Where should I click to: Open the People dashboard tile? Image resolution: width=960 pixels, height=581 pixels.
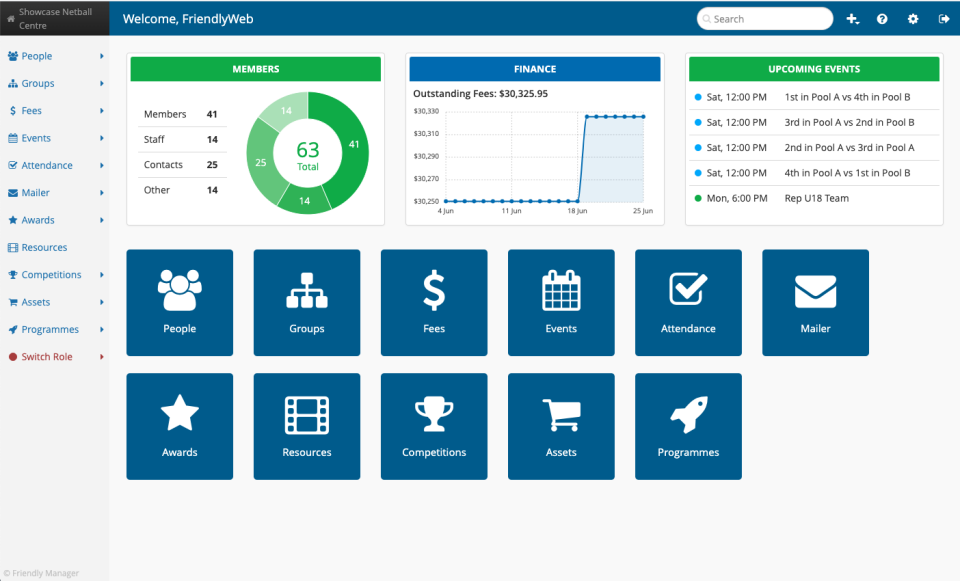[179, 303]
